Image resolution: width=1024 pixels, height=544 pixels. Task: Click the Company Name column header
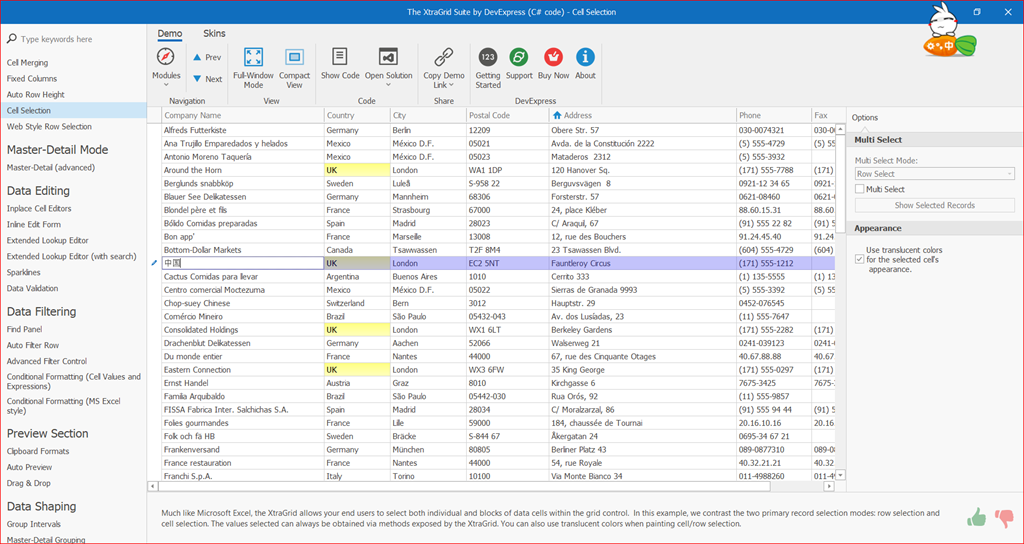(243, 115)
